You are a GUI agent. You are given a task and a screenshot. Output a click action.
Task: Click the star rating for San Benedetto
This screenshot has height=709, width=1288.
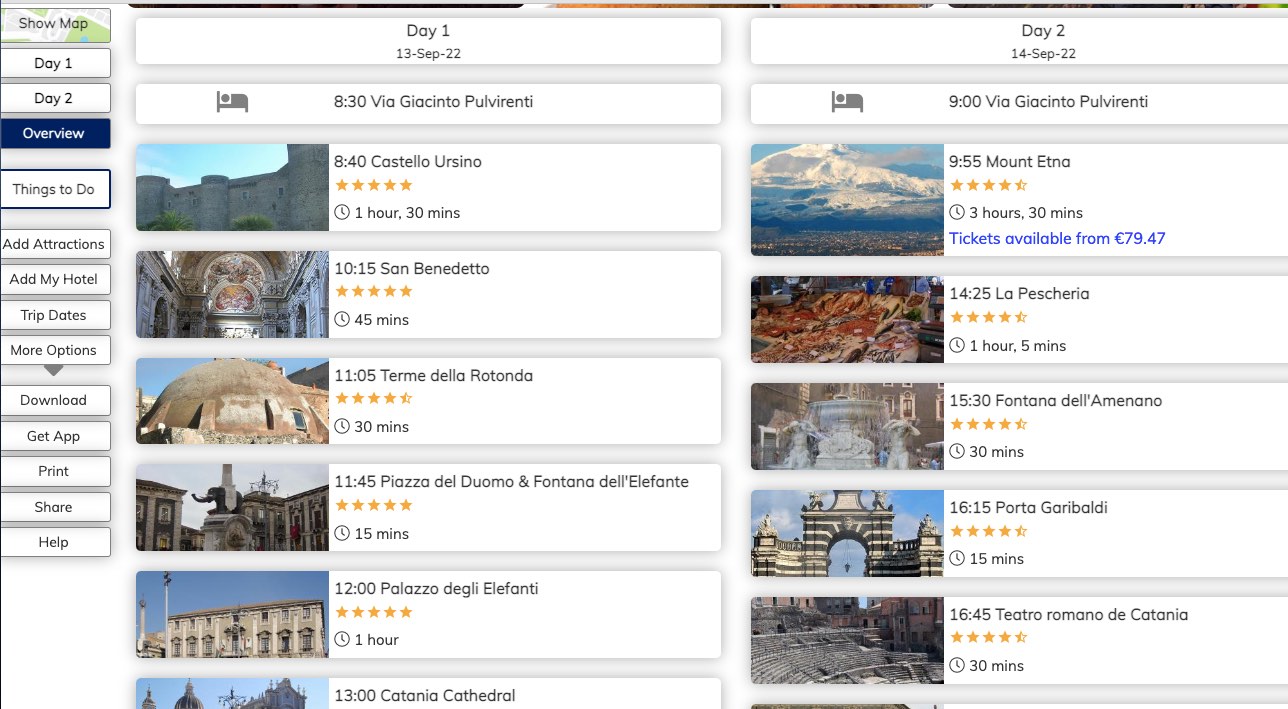point(374,292)
